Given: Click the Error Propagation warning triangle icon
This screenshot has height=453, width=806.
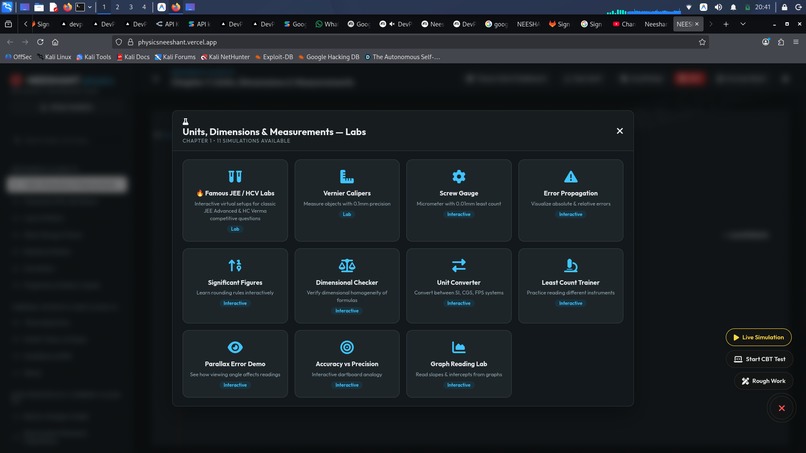Looking at the screenshot, I should point(571,176).
